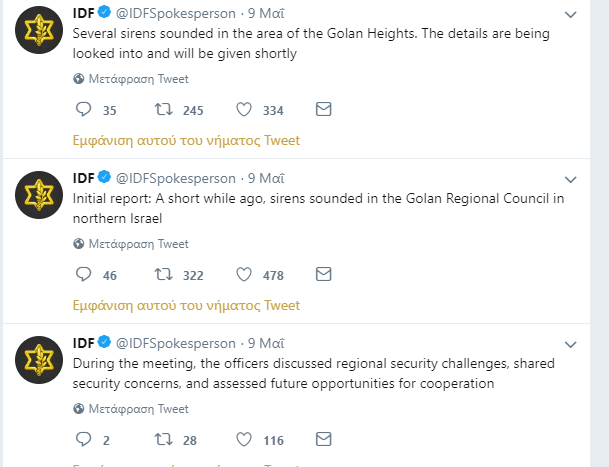Like the Golan Heights sirens tweet
This screenshot has height=467, width=609.
pyautogui.click(x=244, y=110)
